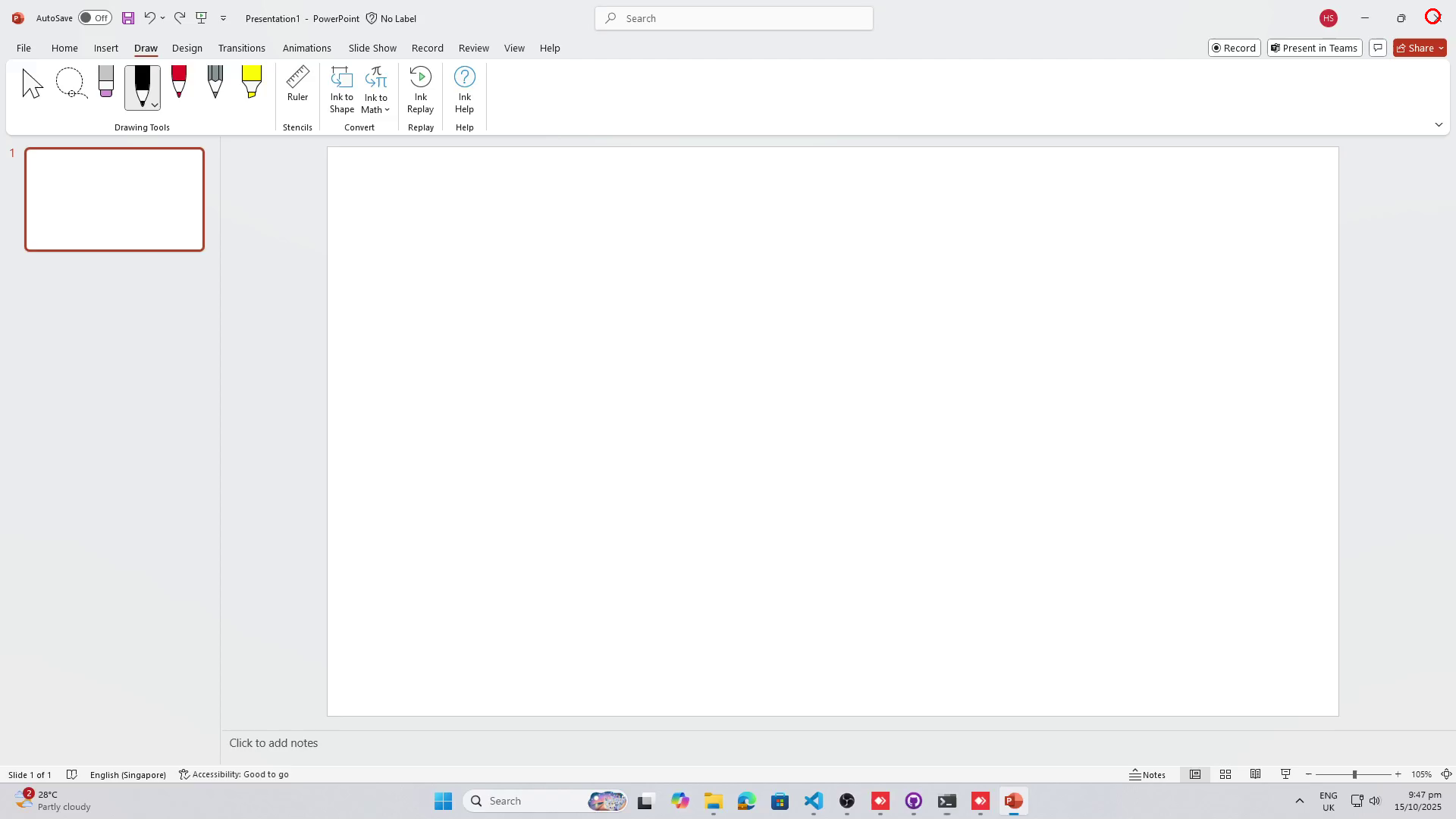This screenshot has height=819, width=1456.
Task: Select slide 1 thumbnail
Action: click(x=115, y=199)
